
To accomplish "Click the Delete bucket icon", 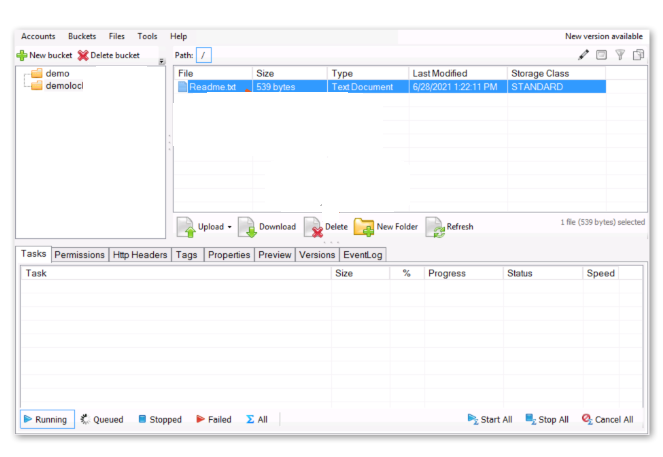I will tap(83, 55).
